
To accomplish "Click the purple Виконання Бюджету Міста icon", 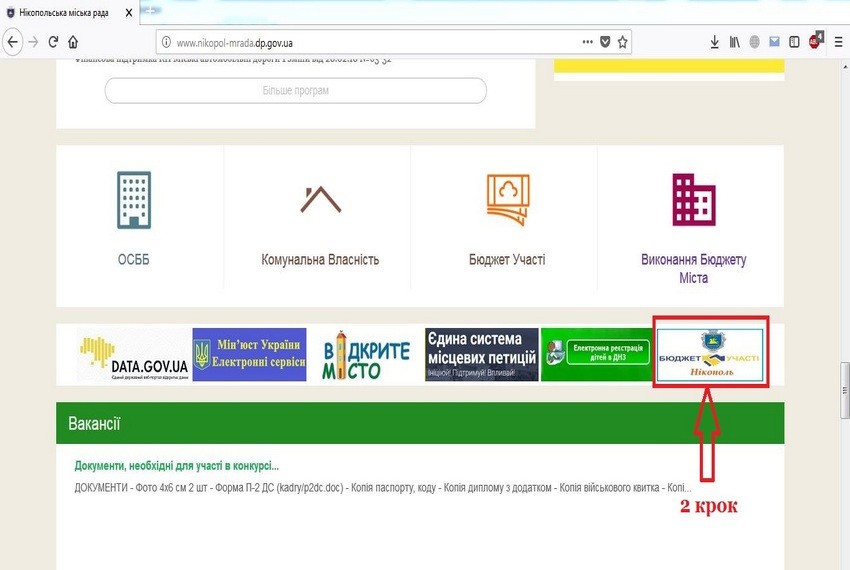I will tap(694, 200).
